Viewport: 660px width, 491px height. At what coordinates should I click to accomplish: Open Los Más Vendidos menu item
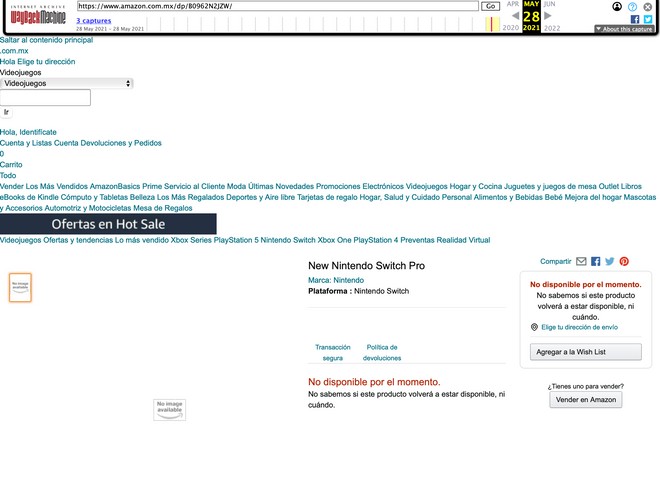[x=57, y=187]
